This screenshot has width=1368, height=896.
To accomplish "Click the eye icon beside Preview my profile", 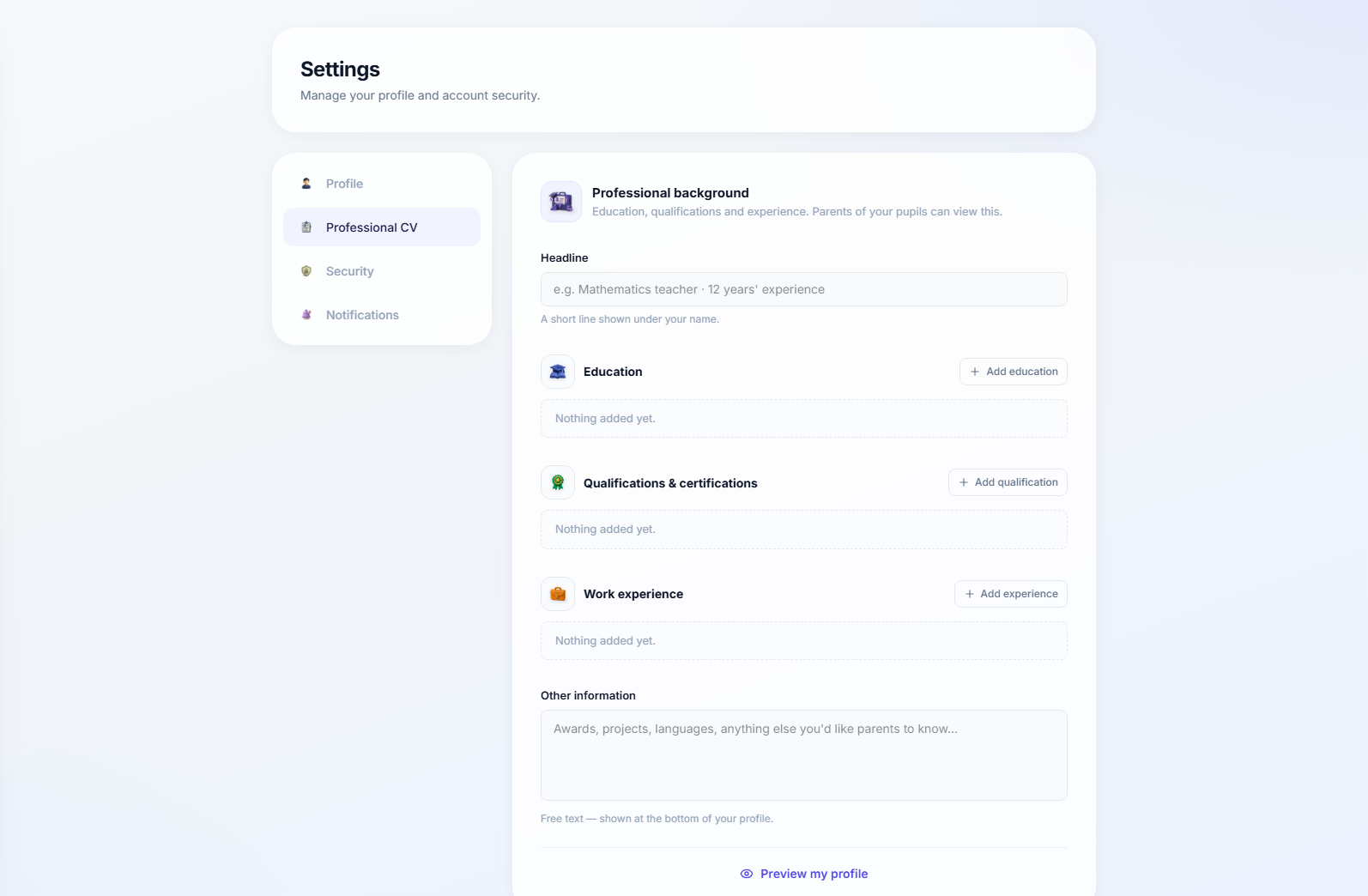I will [x=747, y=874].
